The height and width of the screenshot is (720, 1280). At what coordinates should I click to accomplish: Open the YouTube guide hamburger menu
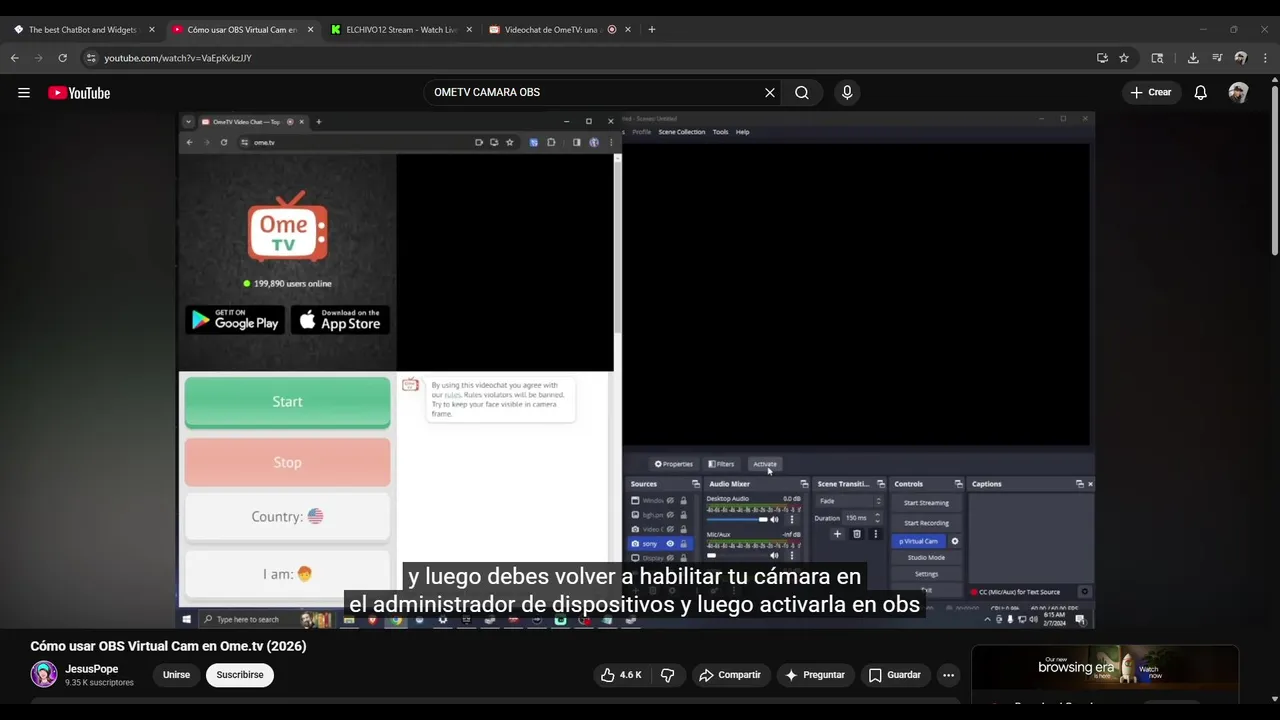click(23, 93)
